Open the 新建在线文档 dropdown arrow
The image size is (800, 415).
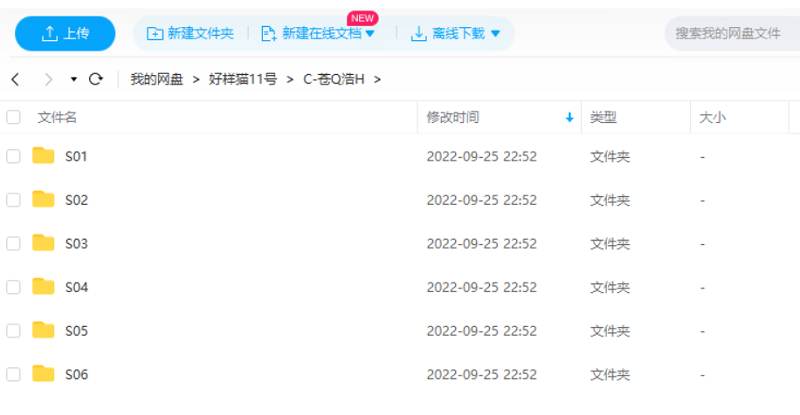370,34
